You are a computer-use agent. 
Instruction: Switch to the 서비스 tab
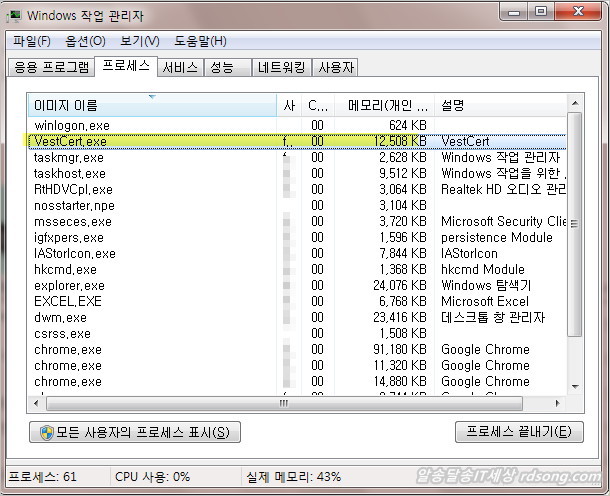click(179, 68)
